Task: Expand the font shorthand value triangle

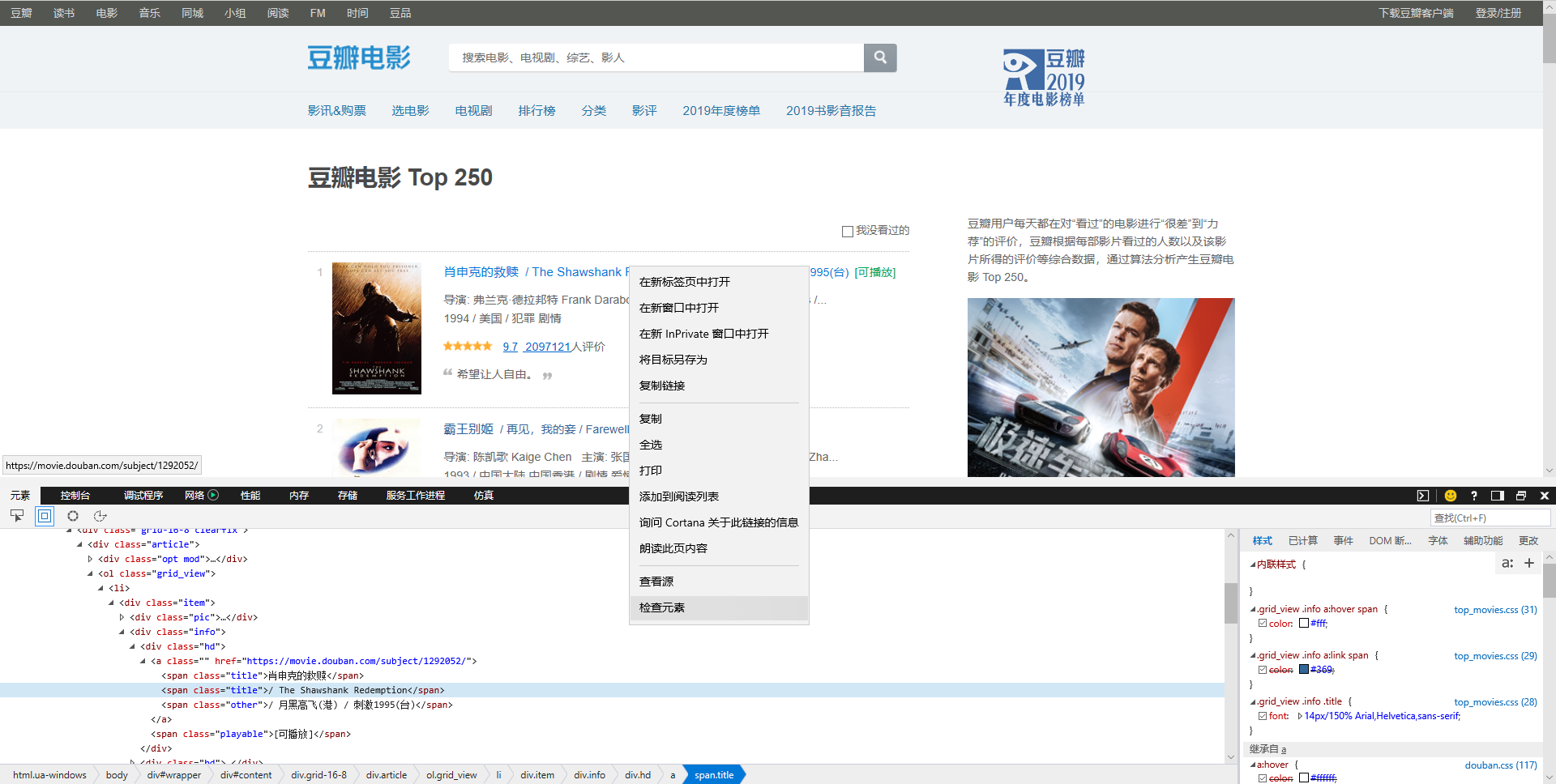Action: click(1300, 716)
